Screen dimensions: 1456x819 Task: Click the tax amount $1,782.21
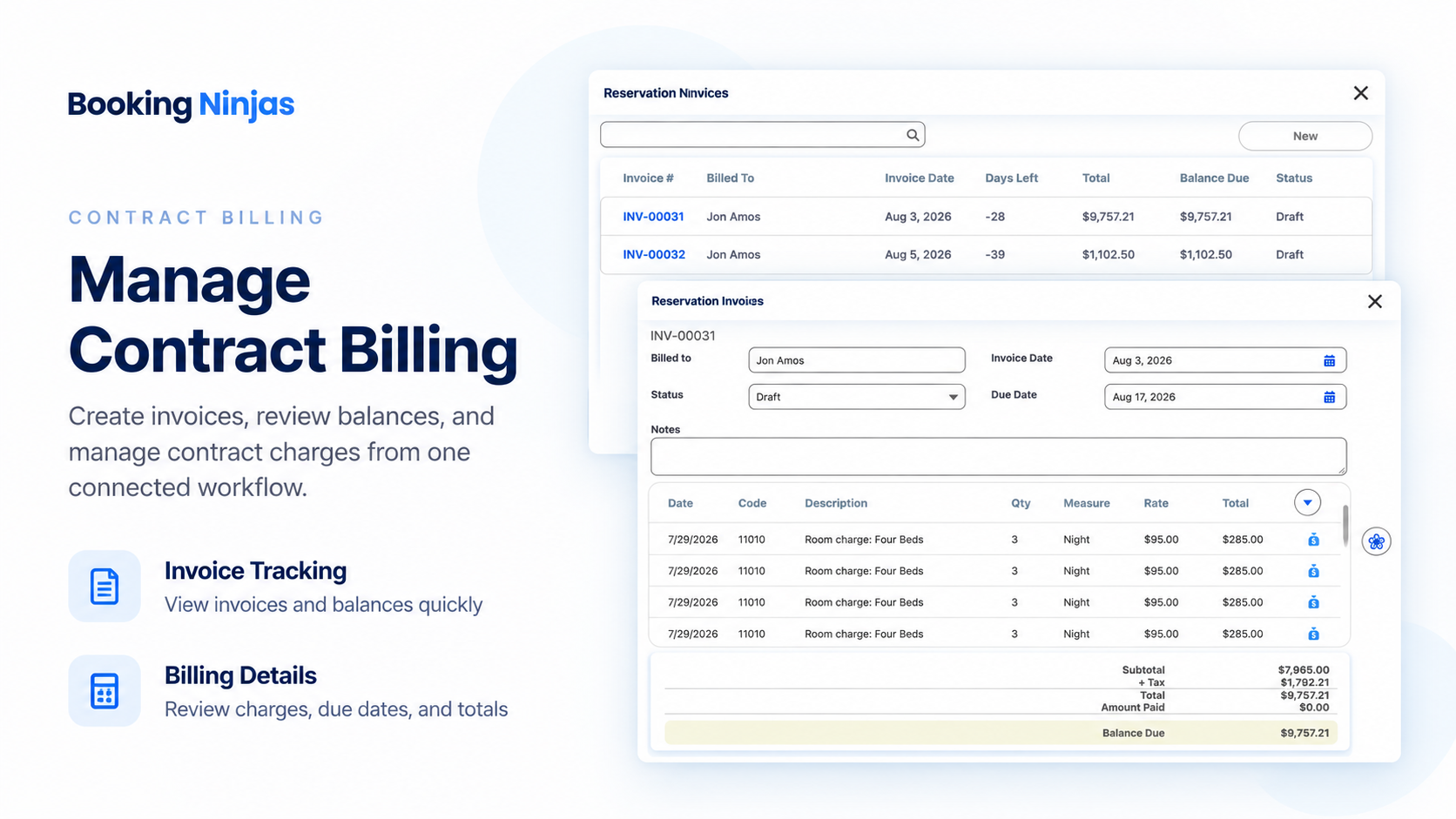pos(1304,682)
